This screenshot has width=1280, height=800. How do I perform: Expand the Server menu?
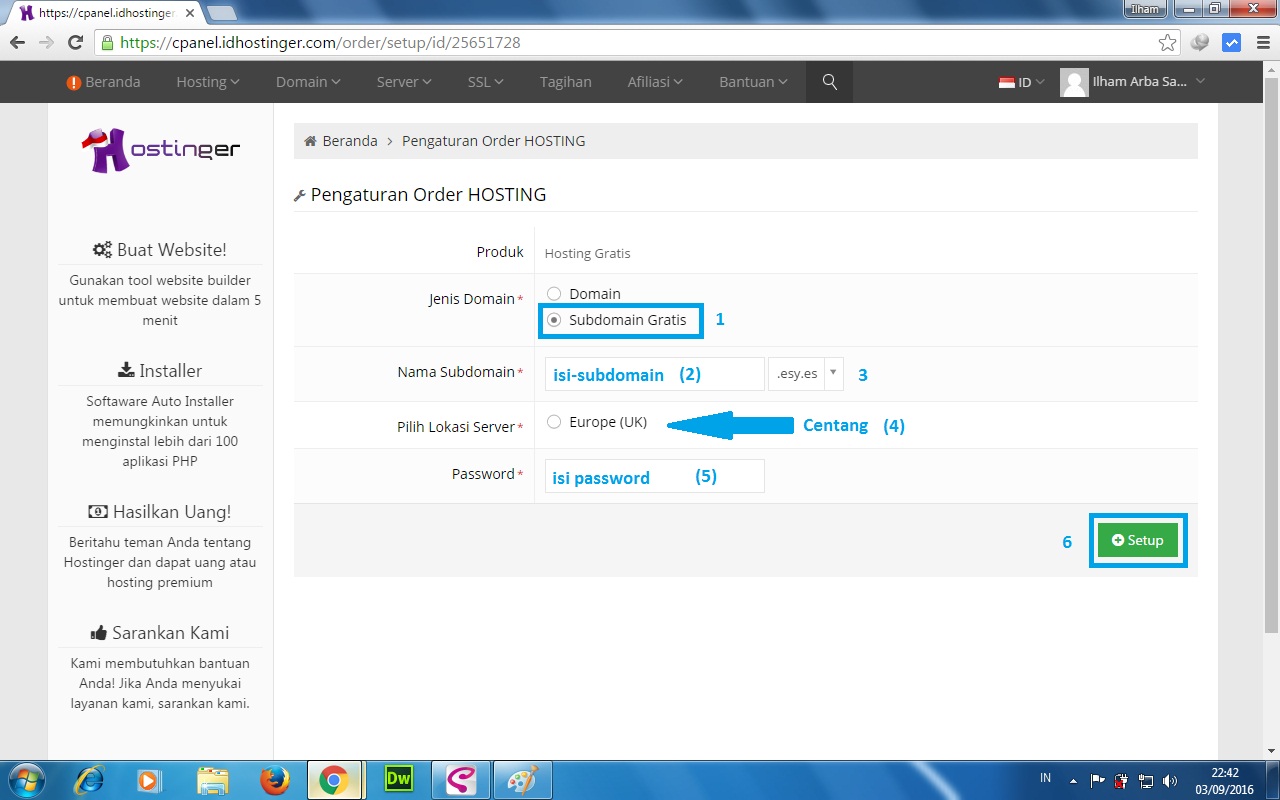pyautogui.click(x=404, y=82)
